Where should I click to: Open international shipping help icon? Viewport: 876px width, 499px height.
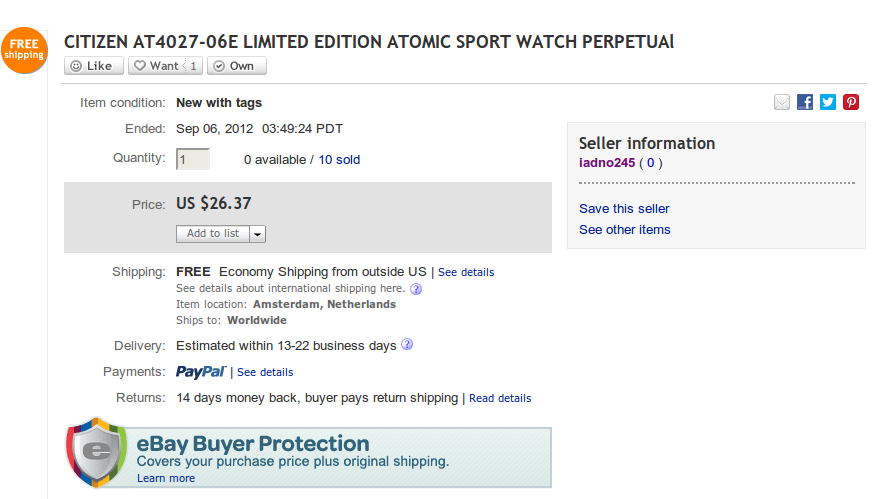tap(416, 289)
